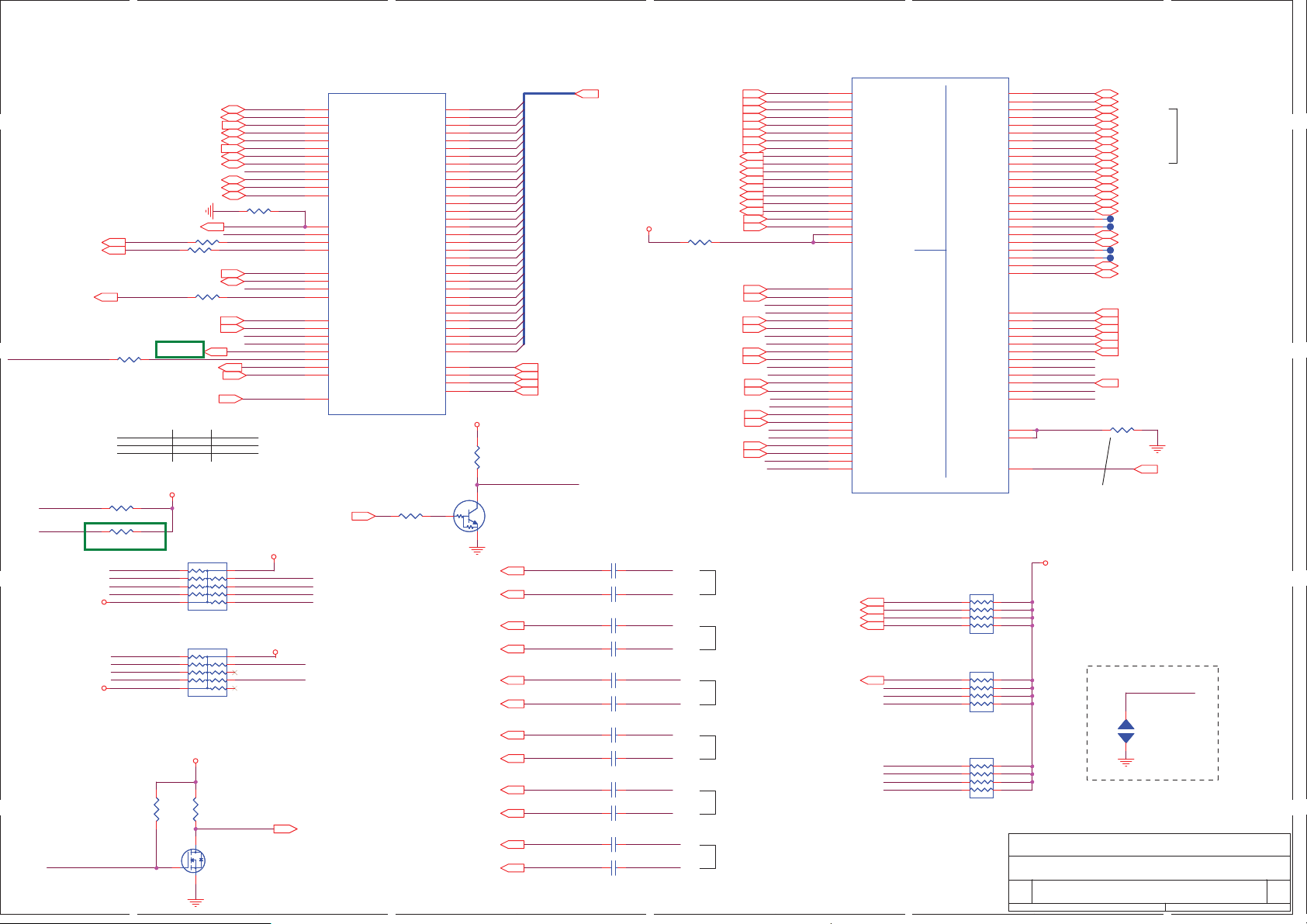
Task: Select the transistor's base series resistor
Action: 410,516
